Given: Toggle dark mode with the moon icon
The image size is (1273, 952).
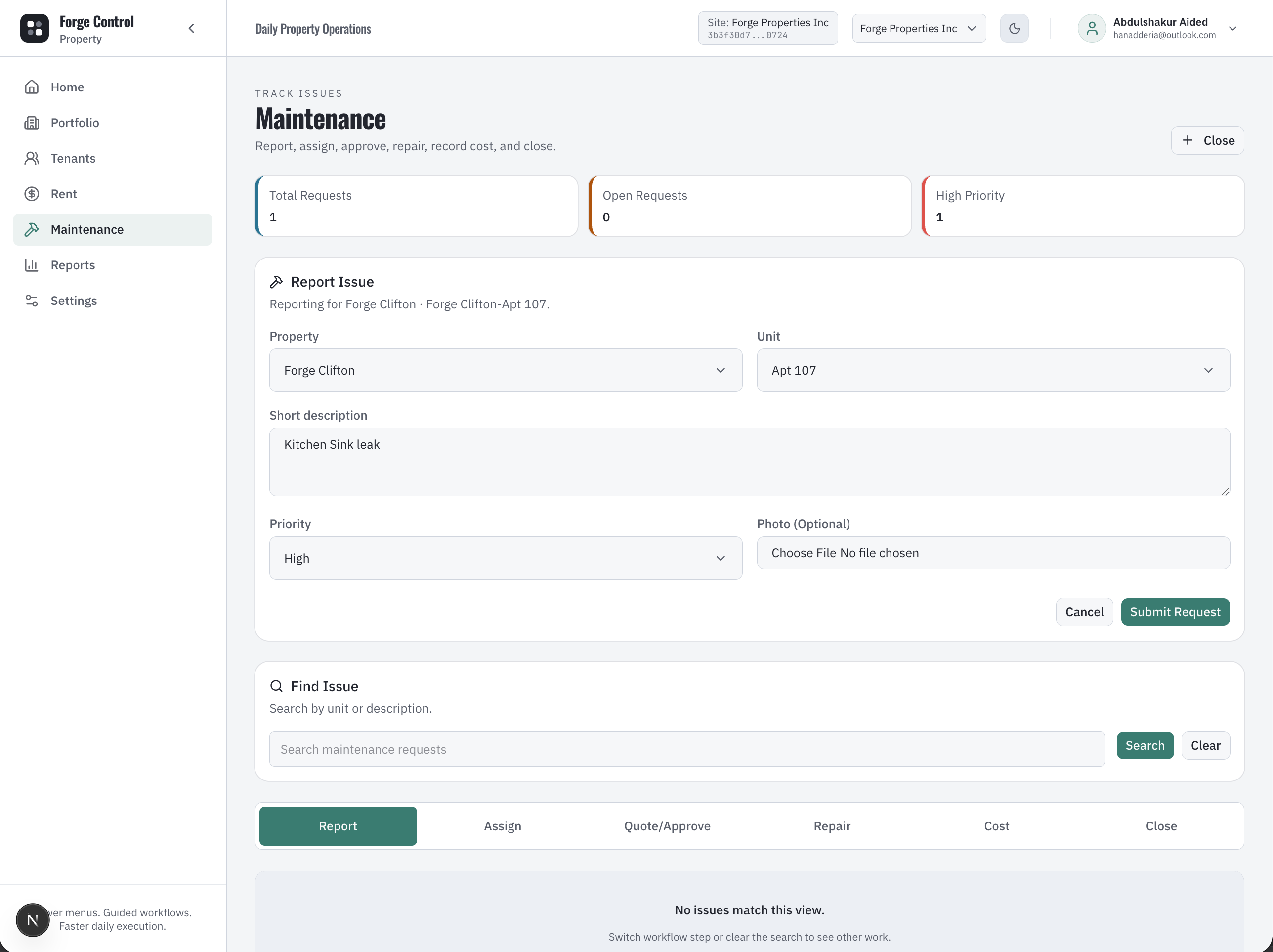Looking at the screenshot, I should 1015,28.
